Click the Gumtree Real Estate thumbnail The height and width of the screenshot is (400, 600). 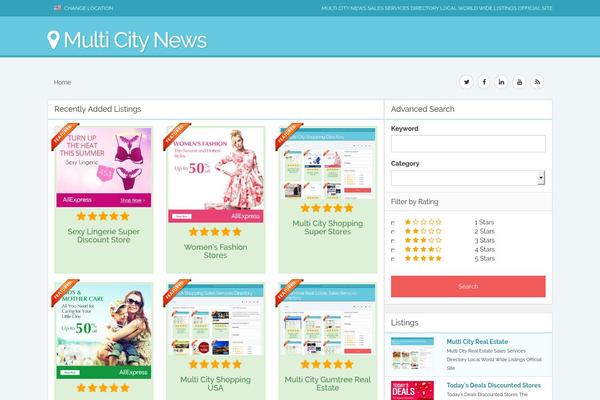[x=328, y=320]
